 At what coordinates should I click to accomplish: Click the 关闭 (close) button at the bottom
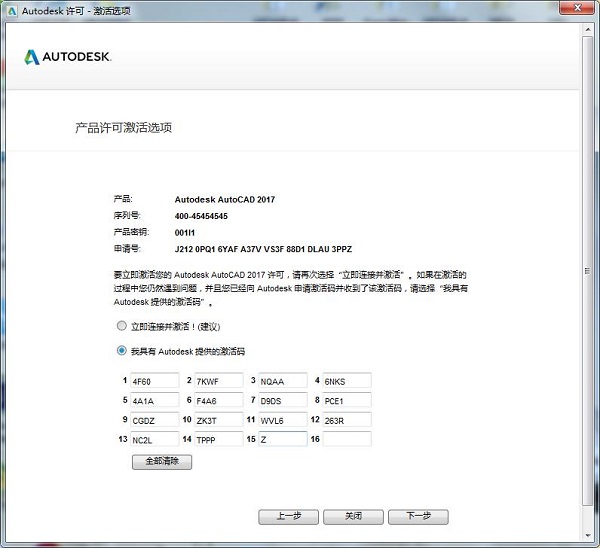[x=353, y=517]
